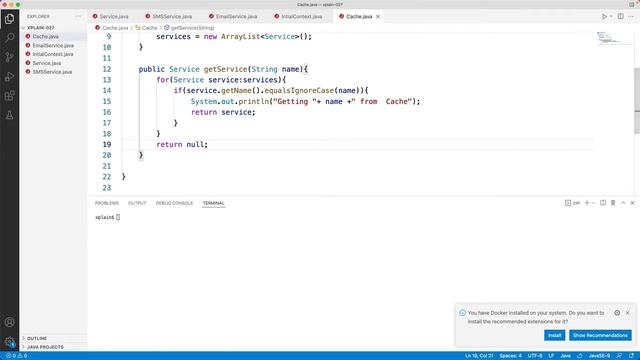Place cursor on line 19 return null
This screenshot has height=360, width=640.
point(182,144)
